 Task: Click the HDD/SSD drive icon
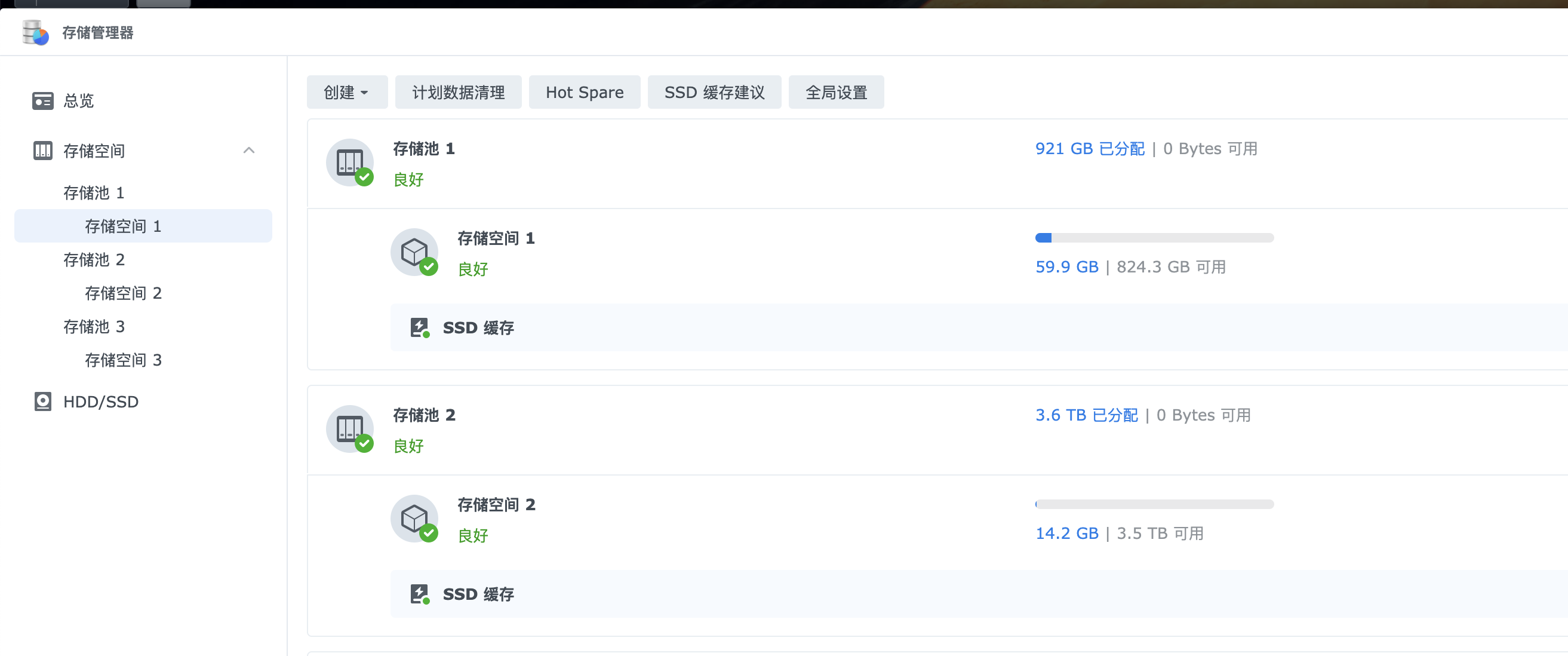42,401
